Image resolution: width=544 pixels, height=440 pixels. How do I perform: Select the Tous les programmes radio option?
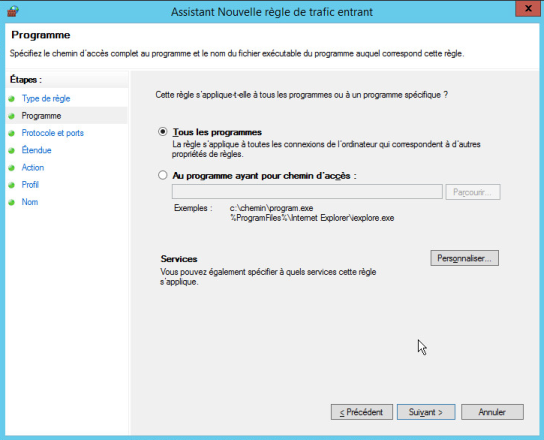(162, 132)
